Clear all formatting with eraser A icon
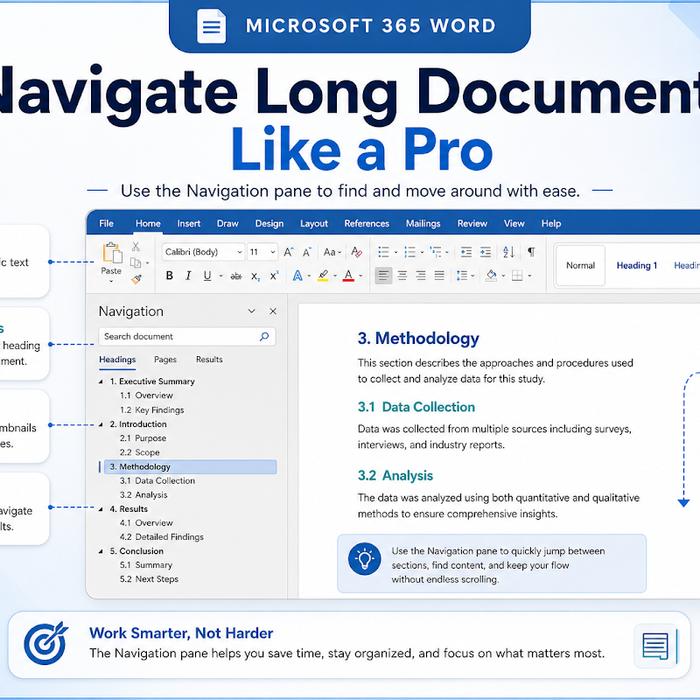 (356, 252)
